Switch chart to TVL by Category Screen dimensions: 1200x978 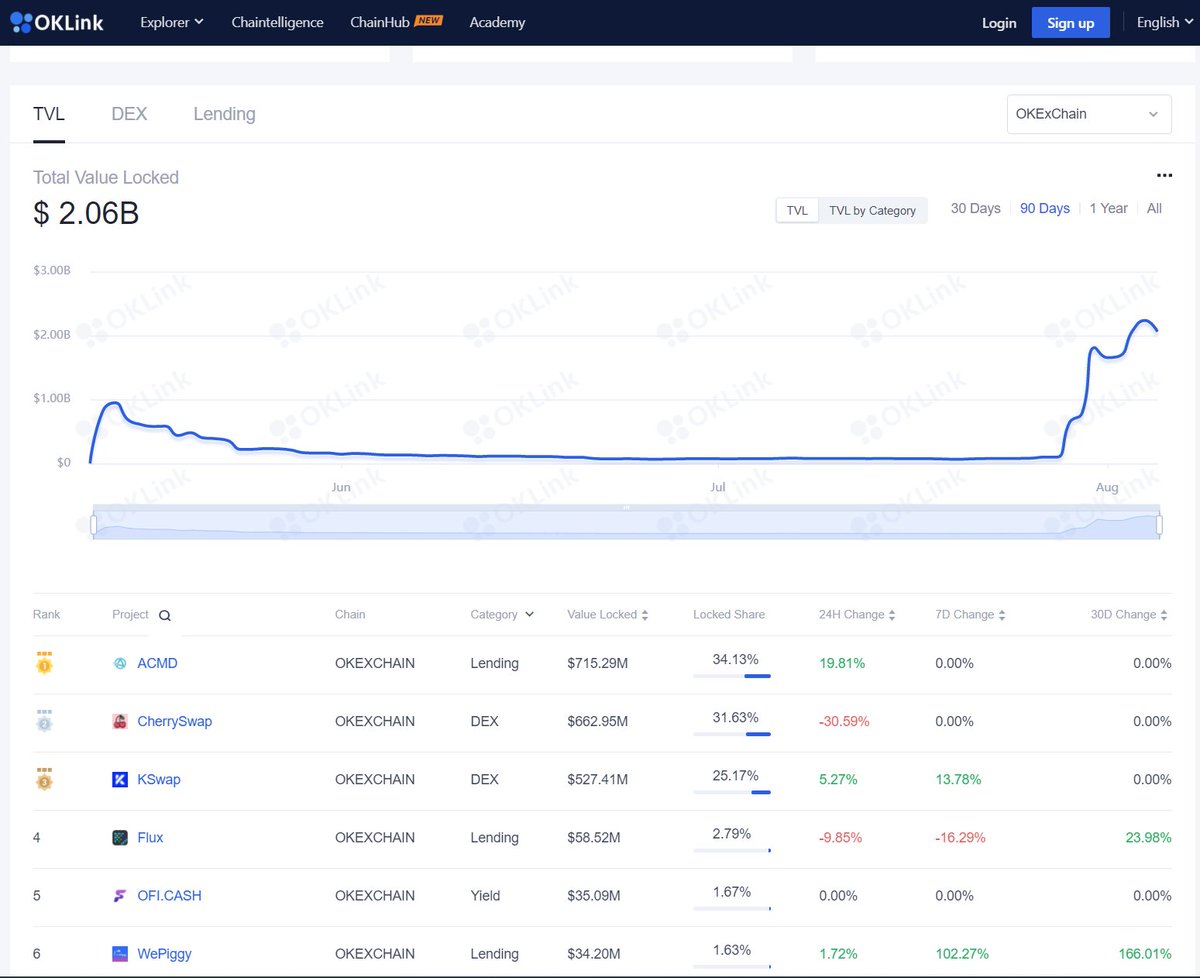coord(872,210)
